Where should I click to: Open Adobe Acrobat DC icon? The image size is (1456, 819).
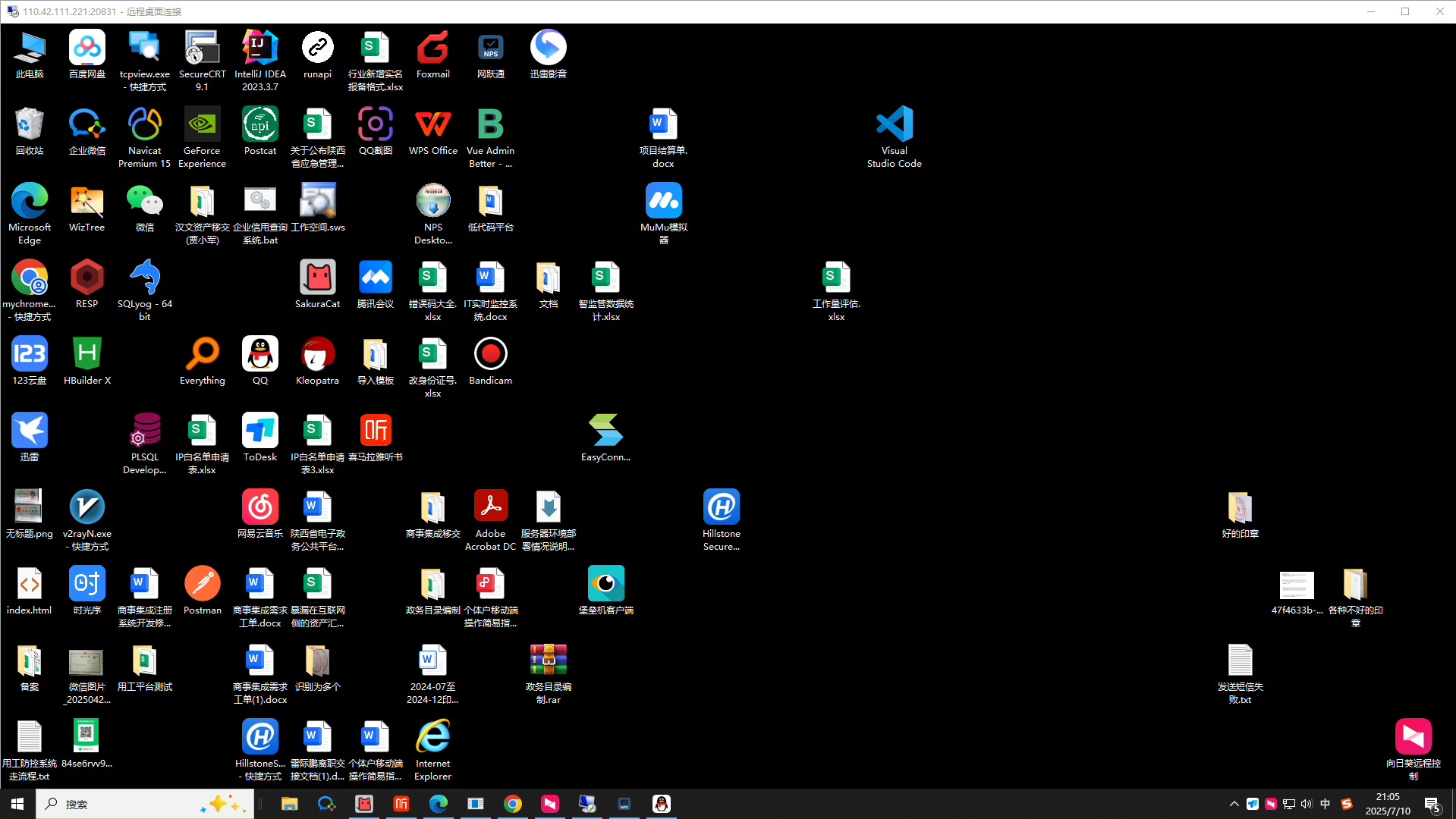pos(491,520)
